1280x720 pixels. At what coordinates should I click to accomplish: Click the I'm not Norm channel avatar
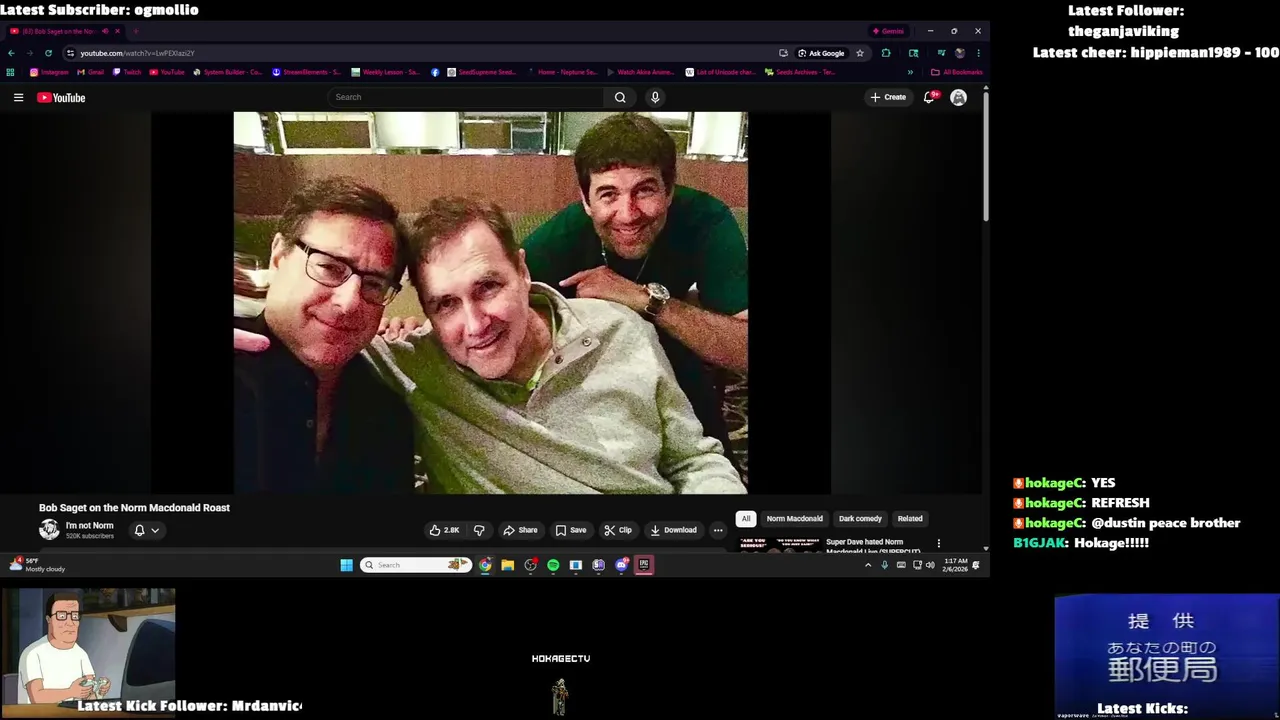(49, 530)
